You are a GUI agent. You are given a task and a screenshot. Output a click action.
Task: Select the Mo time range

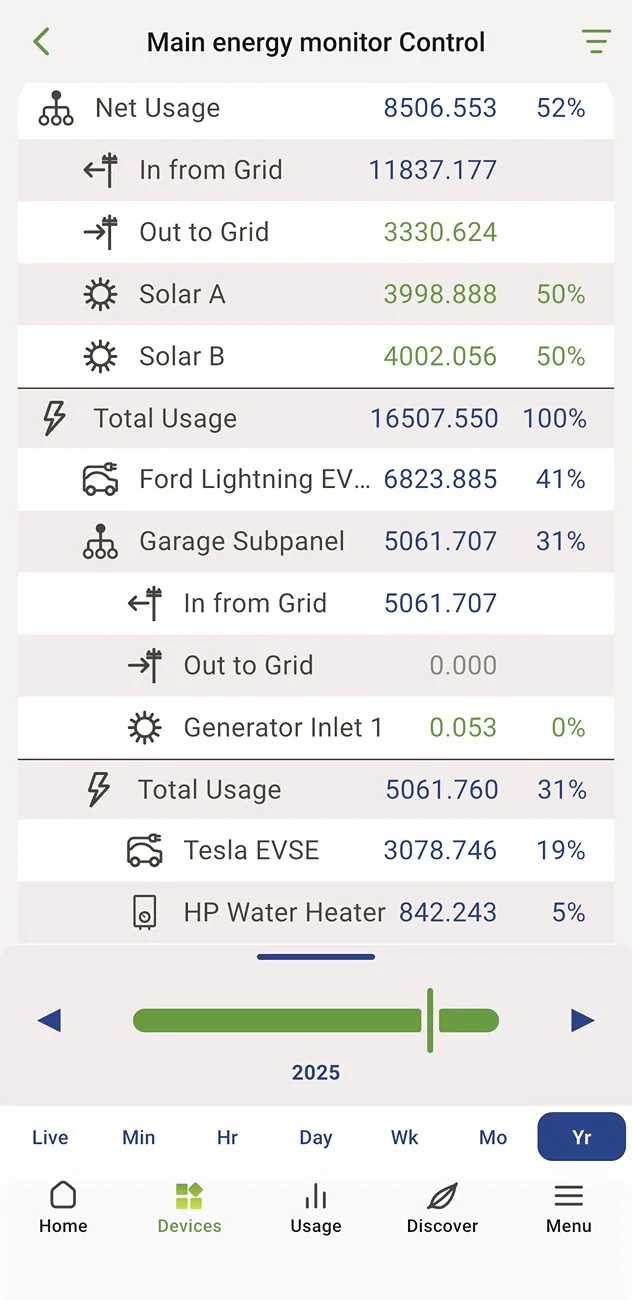pos(492,1137)
